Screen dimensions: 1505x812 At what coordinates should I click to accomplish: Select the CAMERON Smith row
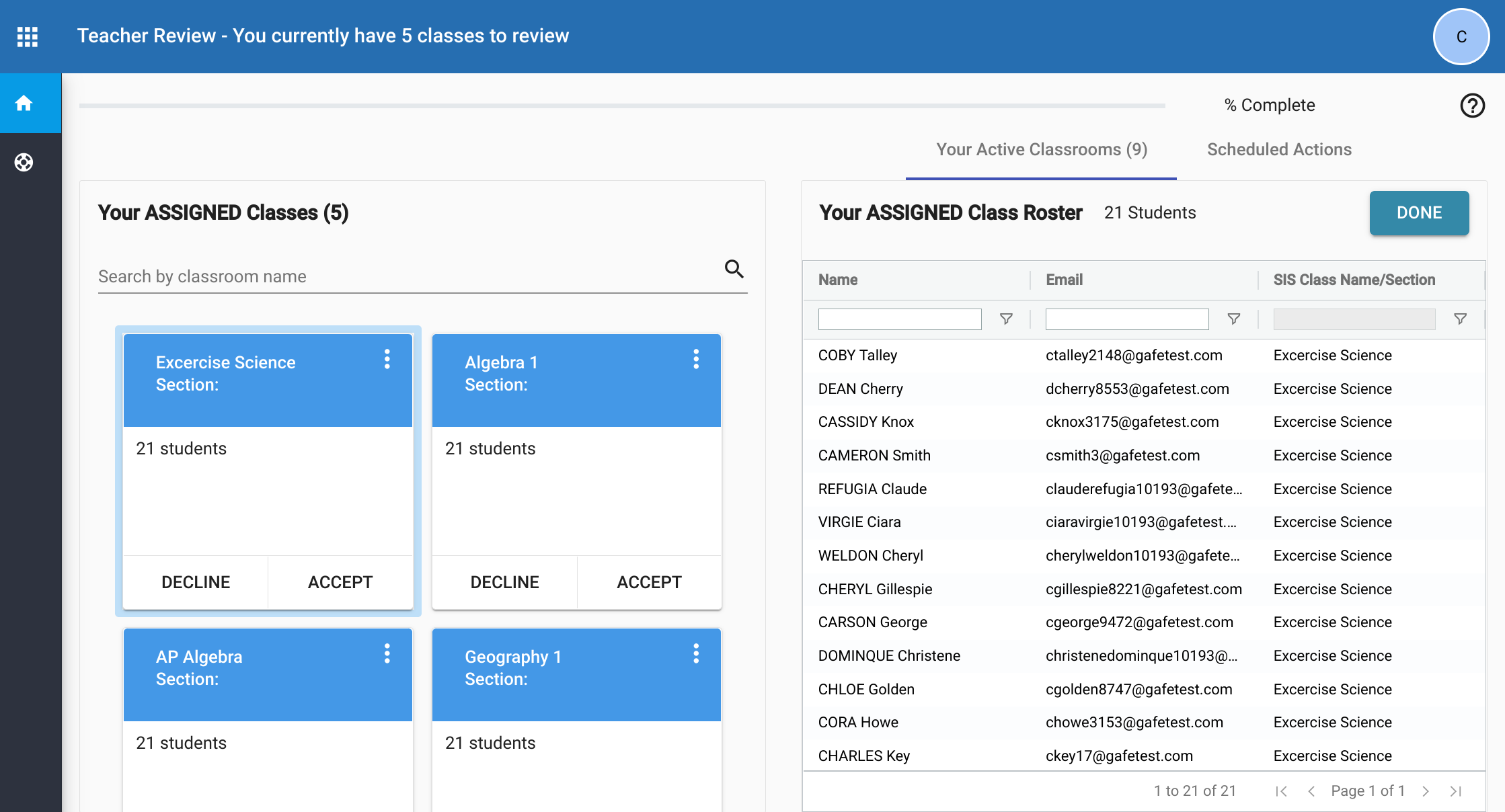1143,456
